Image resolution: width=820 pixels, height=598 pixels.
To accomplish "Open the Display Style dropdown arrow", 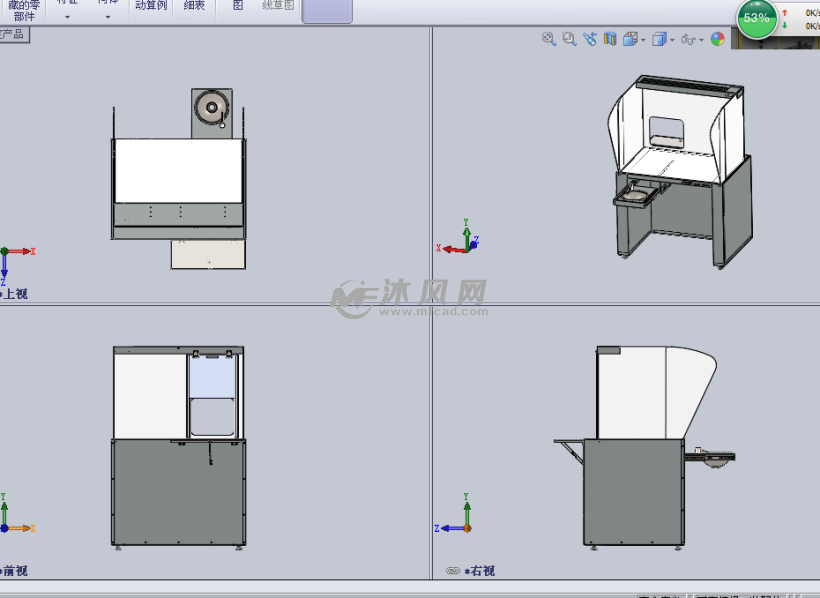I will click(x=673, y=40).
